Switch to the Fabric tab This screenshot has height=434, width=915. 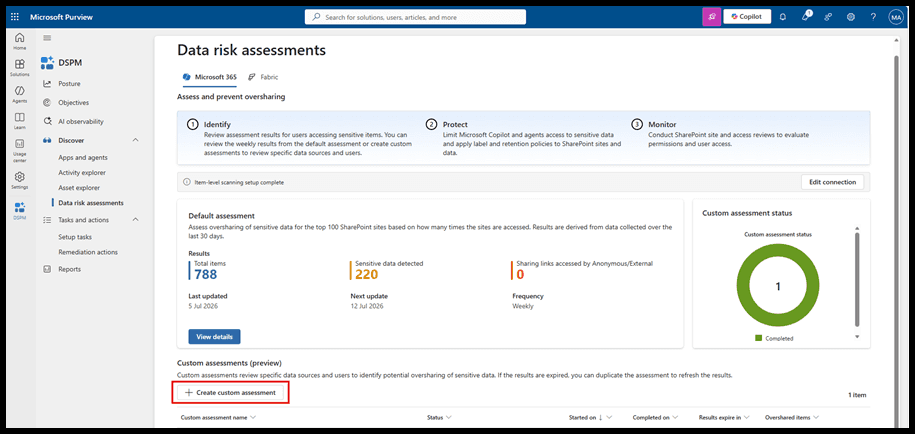(x=264, y=76)
